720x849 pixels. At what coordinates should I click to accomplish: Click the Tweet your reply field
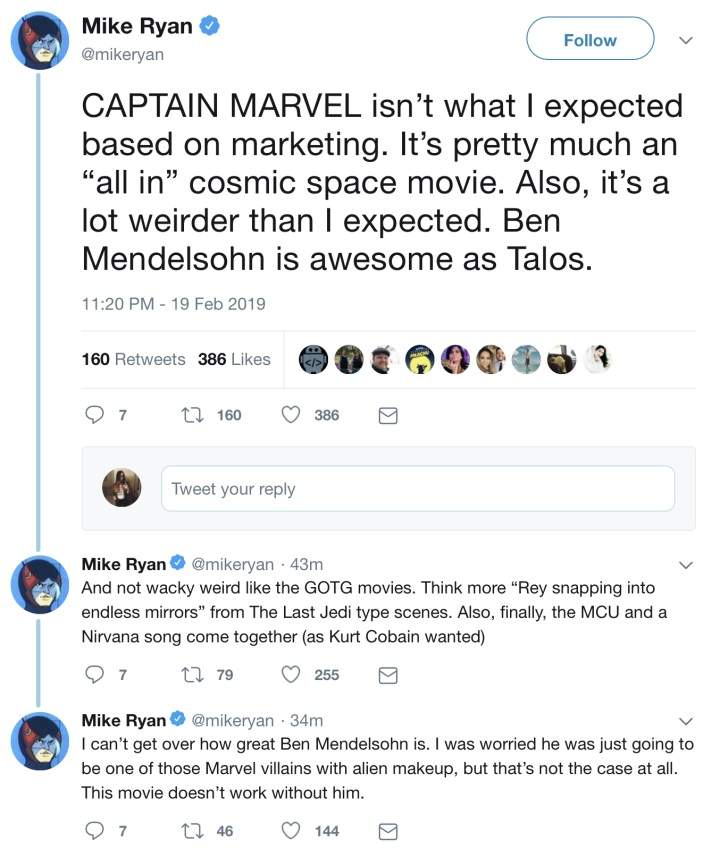coord(417,489)
